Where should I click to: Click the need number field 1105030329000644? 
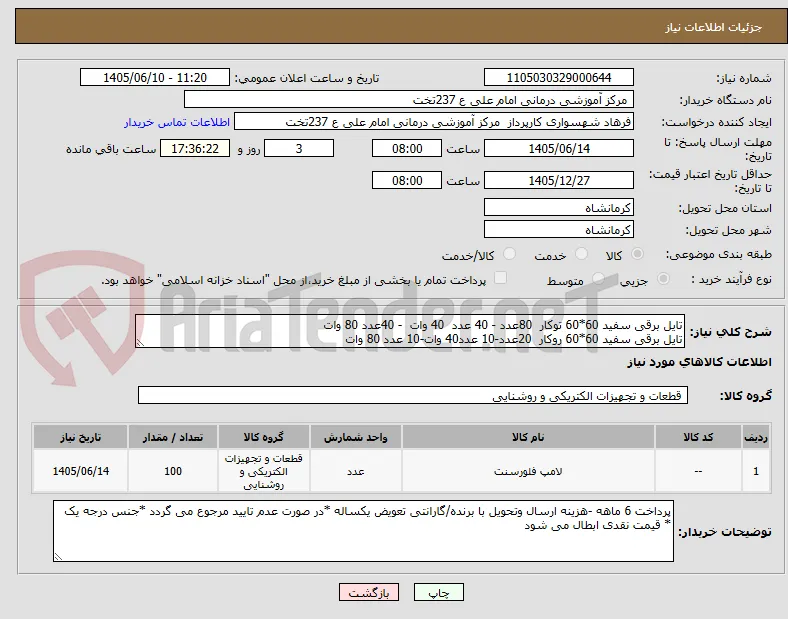559,77
